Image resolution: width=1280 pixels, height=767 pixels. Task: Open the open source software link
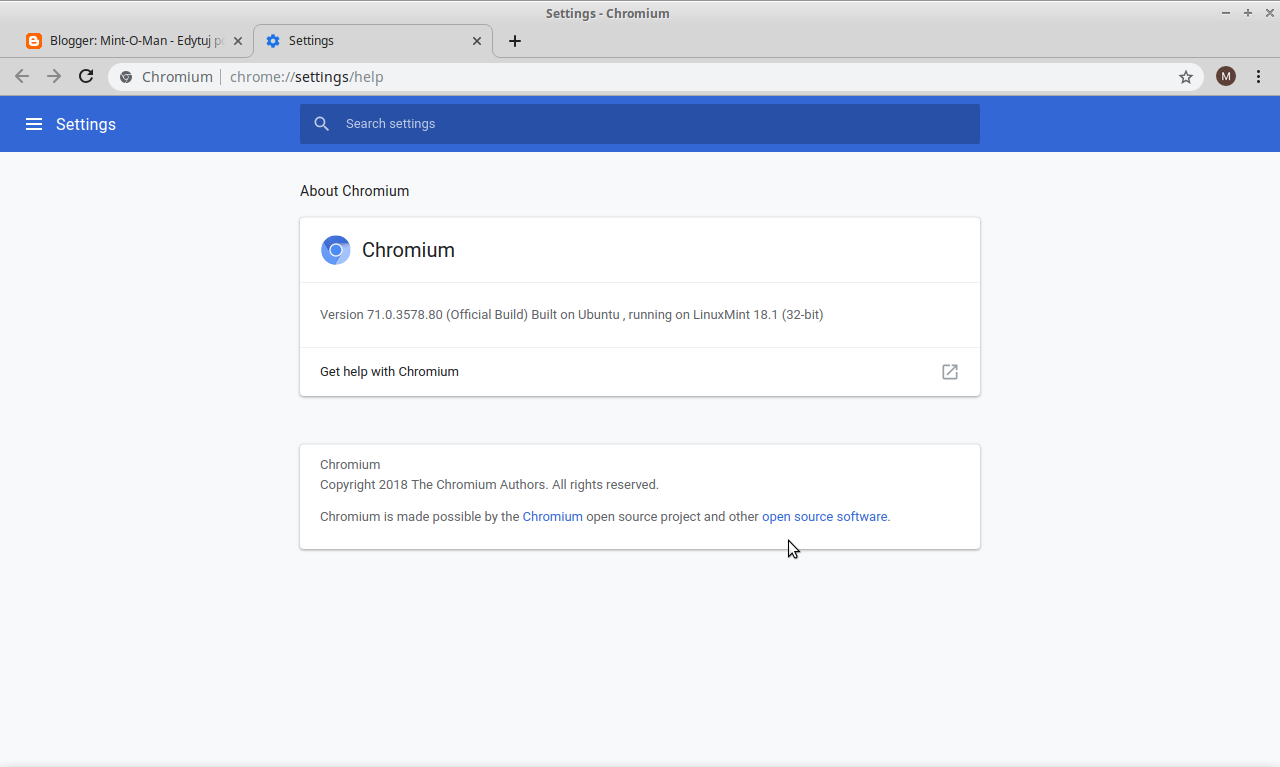click(824, 517)
